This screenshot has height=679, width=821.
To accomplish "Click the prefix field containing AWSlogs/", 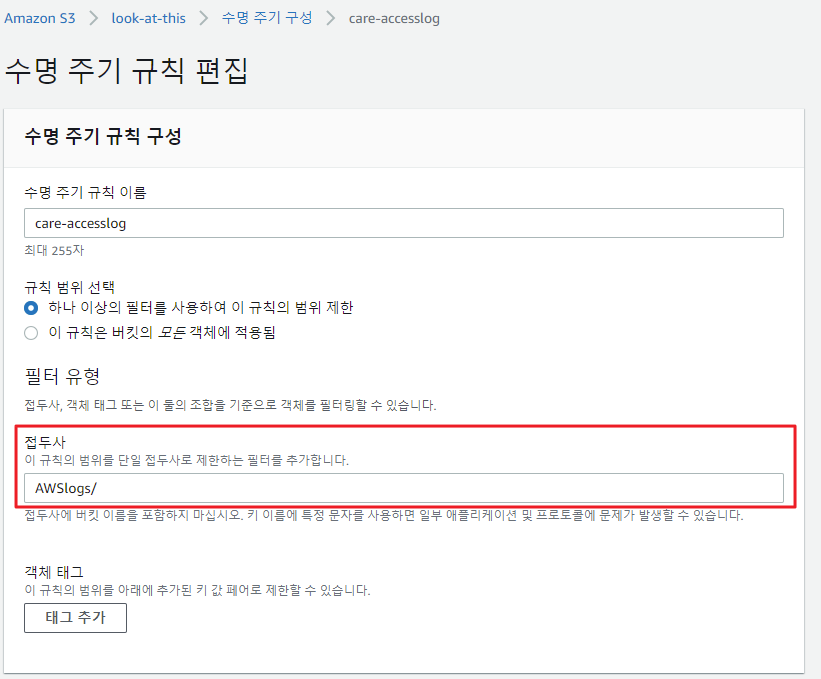I will pyautogui.click(x=404, y=488).
